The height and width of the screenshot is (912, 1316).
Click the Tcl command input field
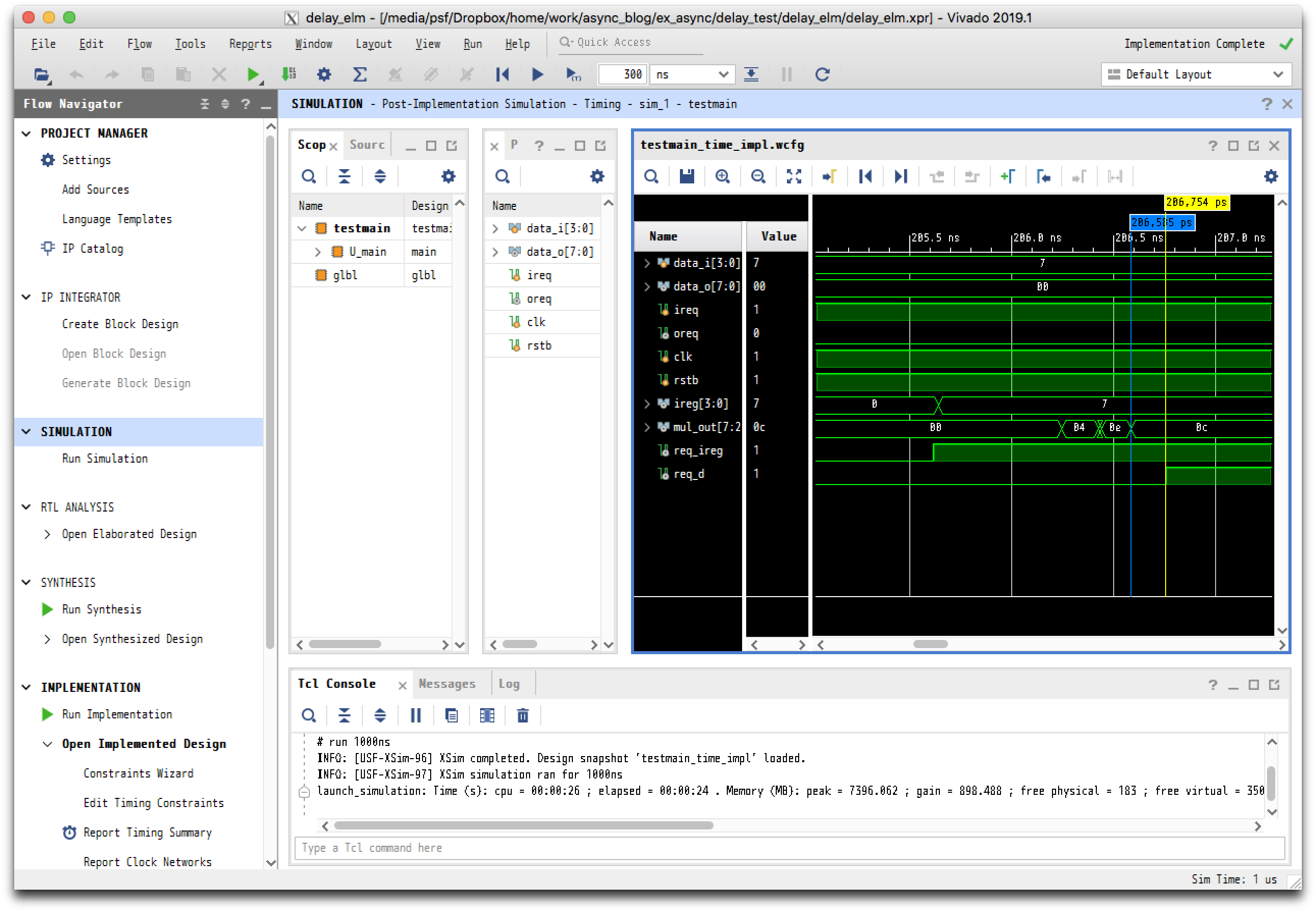tap(789, 848)
